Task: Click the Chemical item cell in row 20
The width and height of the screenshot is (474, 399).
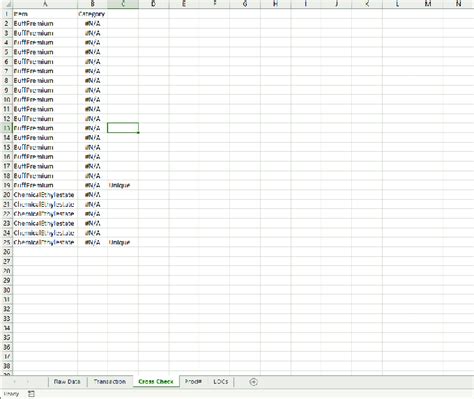Action: tap(45, 195)
